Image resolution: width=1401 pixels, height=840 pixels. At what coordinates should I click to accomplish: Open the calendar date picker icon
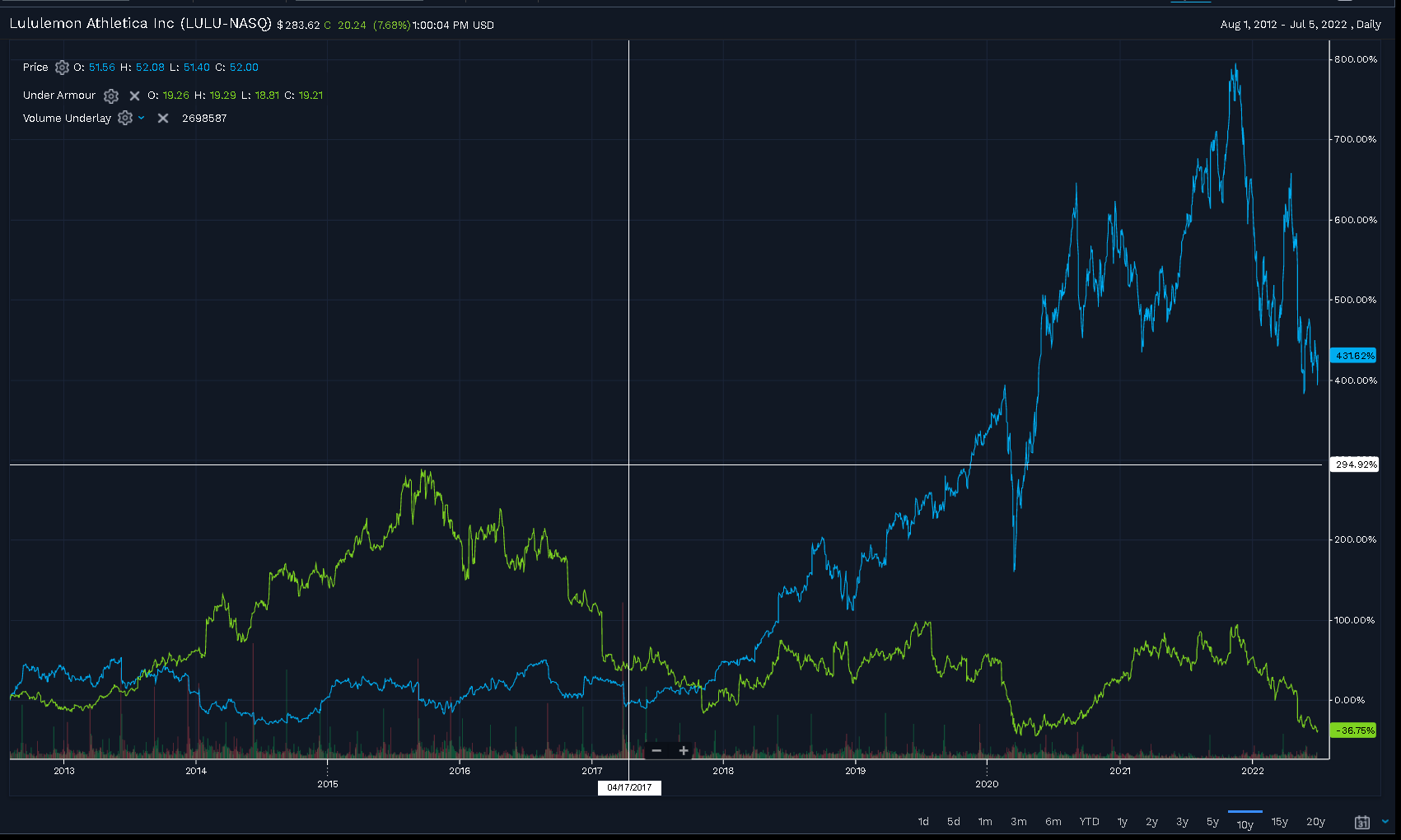1362,822
